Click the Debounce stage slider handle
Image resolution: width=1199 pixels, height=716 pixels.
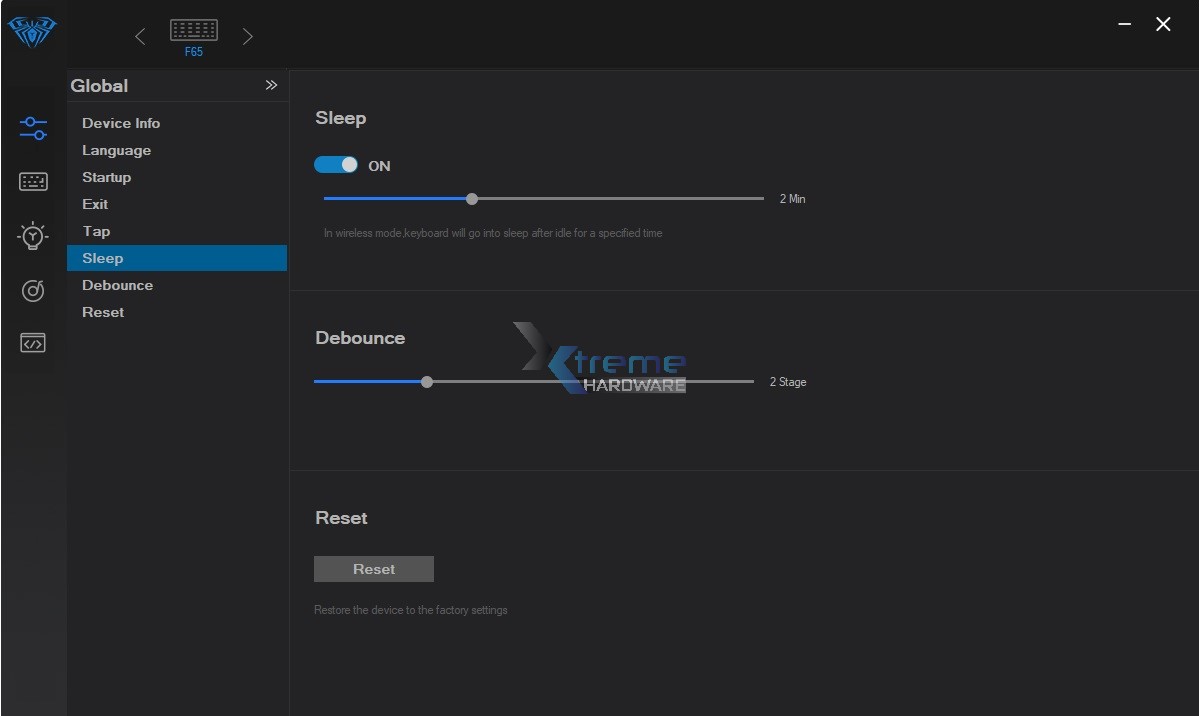(427, 382)
